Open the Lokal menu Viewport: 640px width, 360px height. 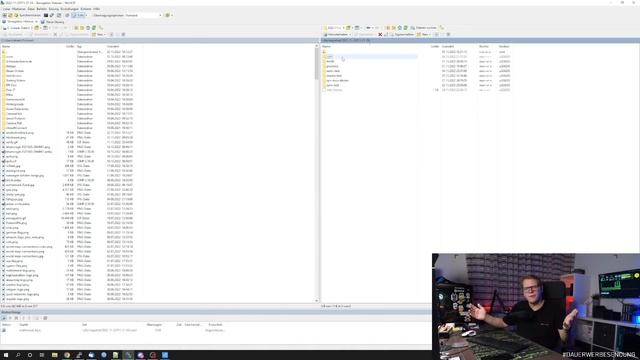[x=7, y=9]
